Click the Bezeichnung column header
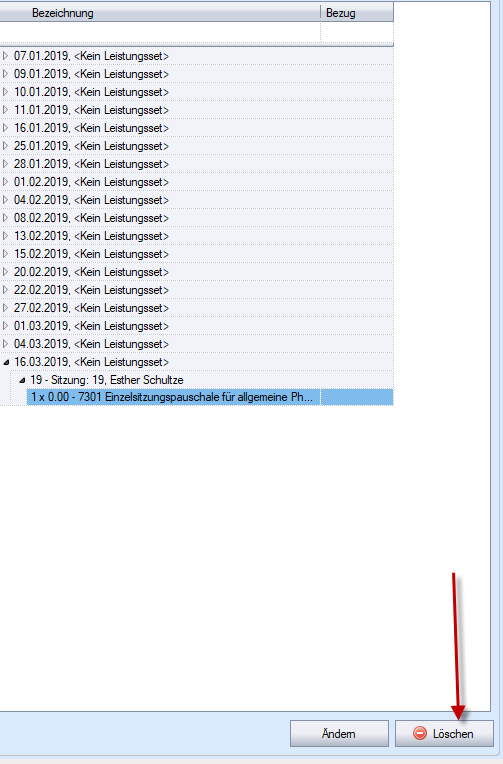Viewport: 503px width, 764px height. click(160, 13)
